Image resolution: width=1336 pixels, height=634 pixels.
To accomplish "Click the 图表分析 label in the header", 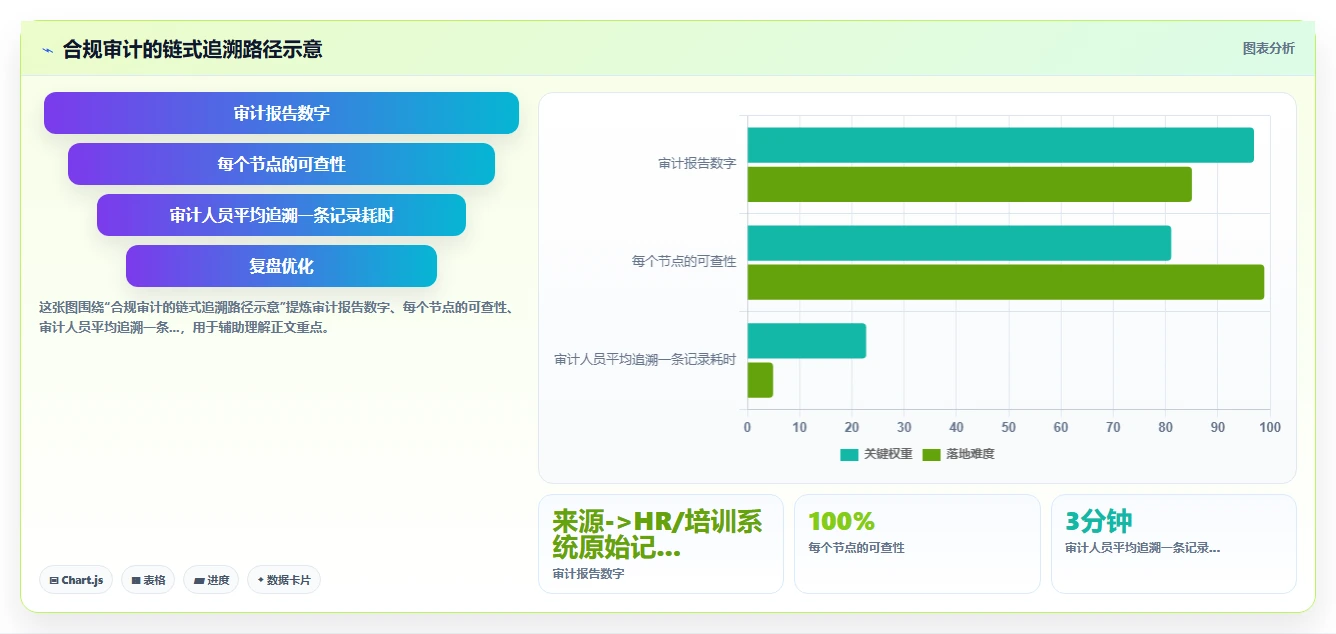I will pyautogui.click(x=1268, y=48).
